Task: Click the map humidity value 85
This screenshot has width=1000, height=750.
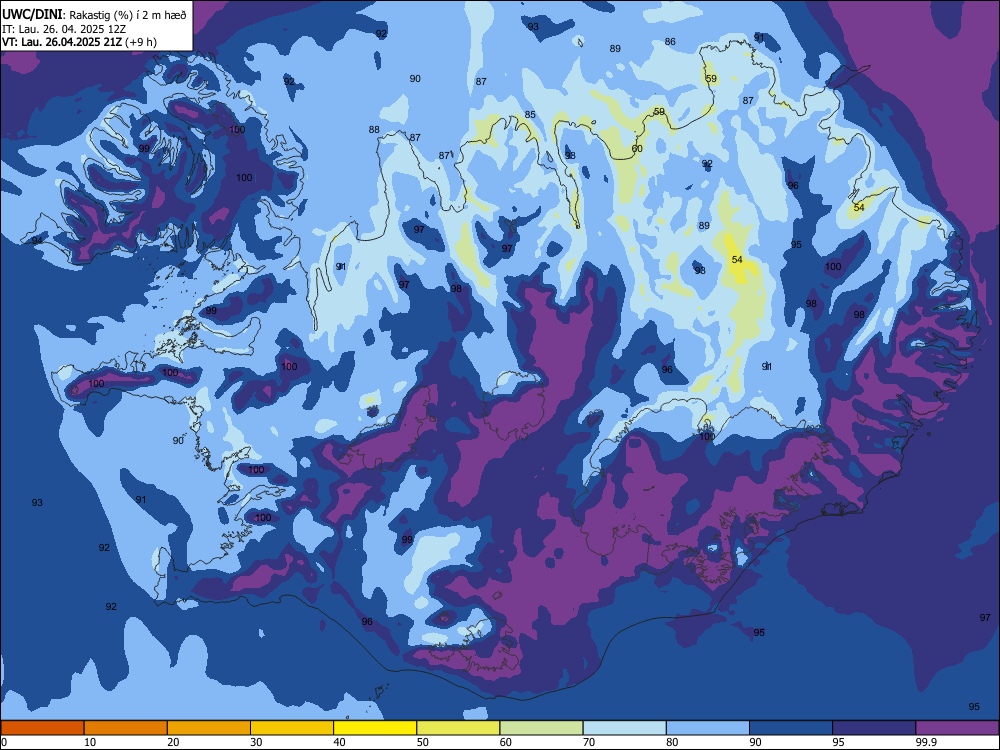Action: [530, 115]
